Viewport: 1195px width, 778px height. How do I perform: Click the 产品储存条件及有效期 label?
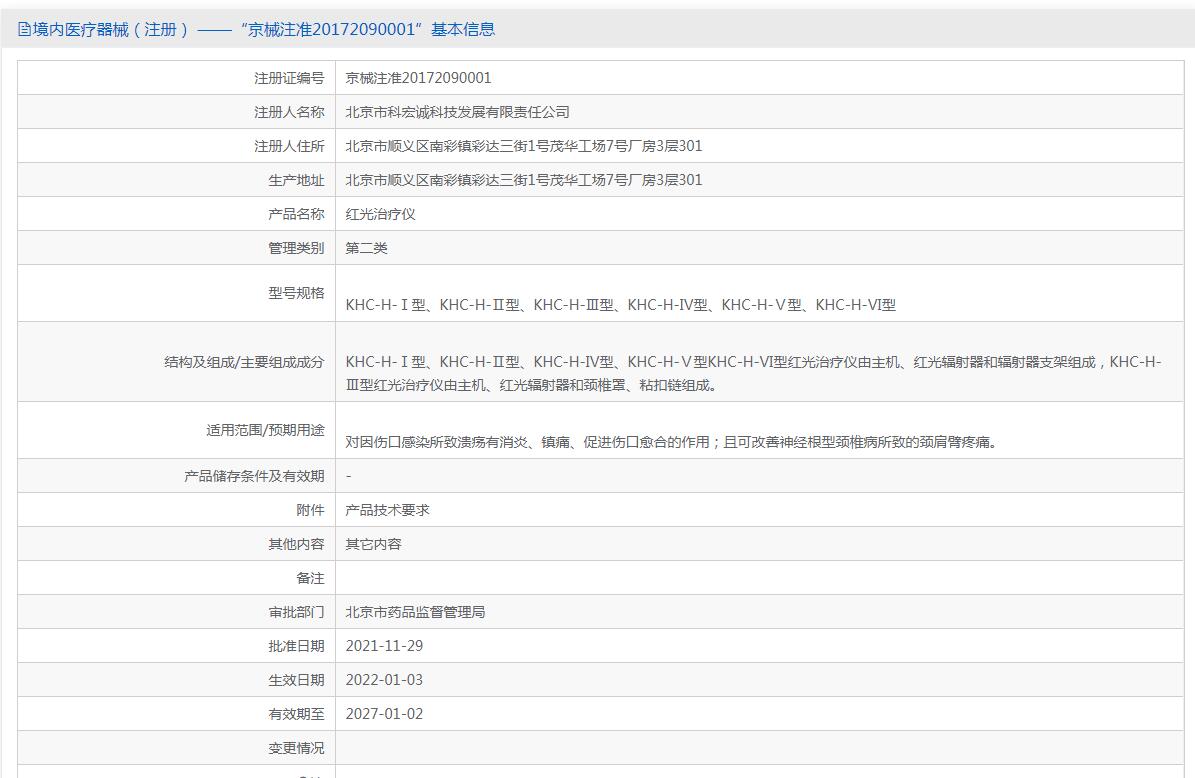(254, 475)
